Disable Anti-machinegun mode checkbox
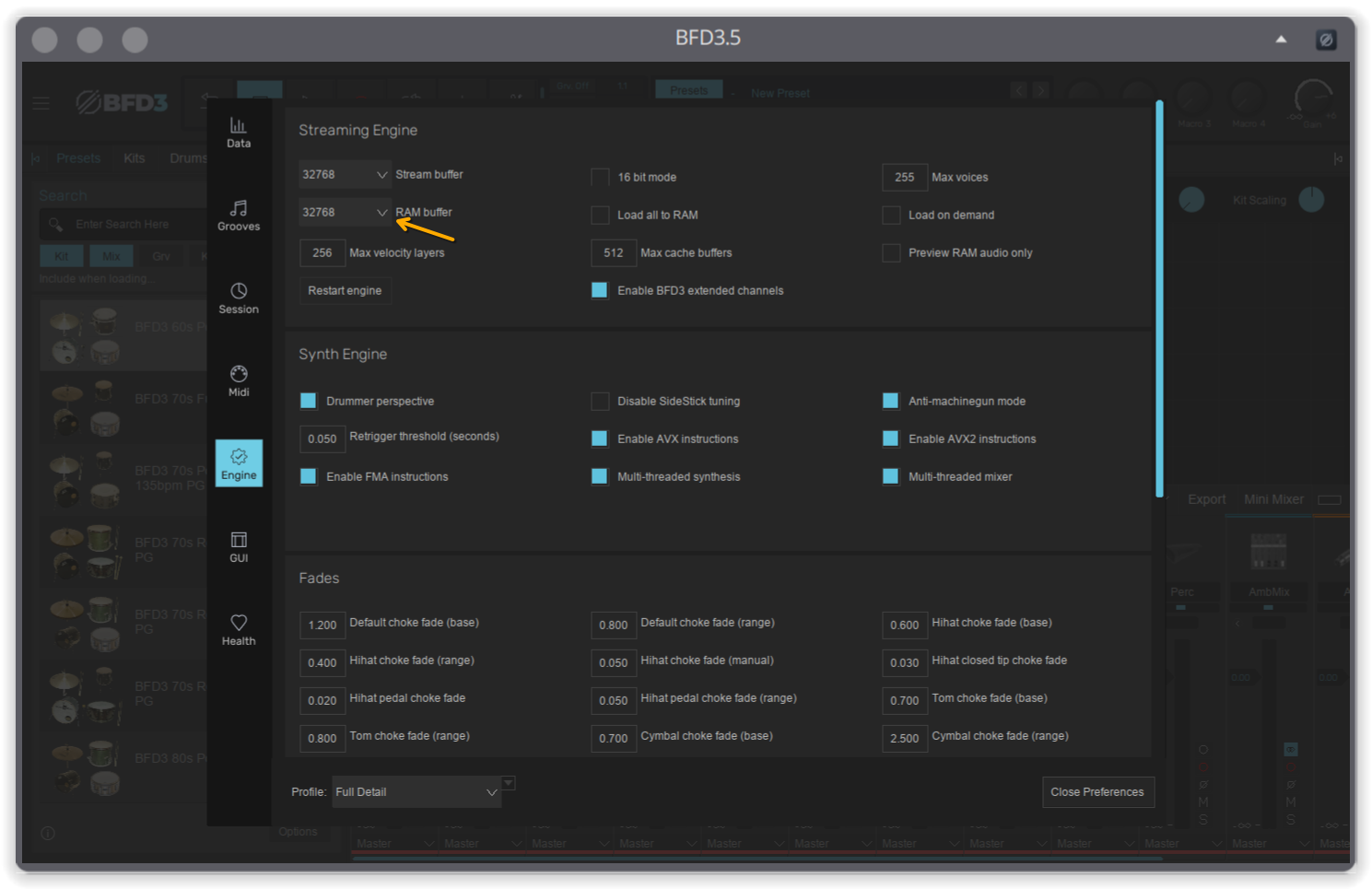Image resolution: width=1372 pixels, height=889 pixels. (890, 401)
